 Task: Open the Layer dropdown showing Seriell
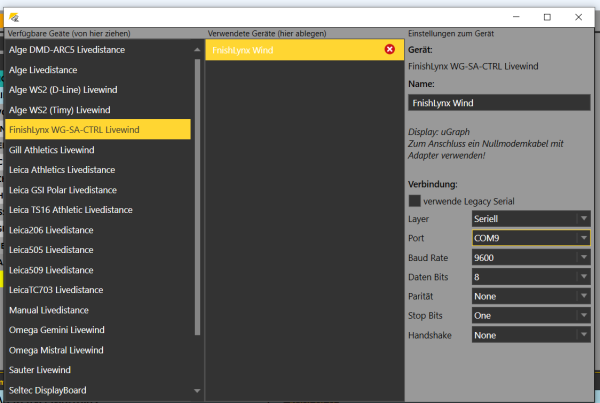pos(531,219)
